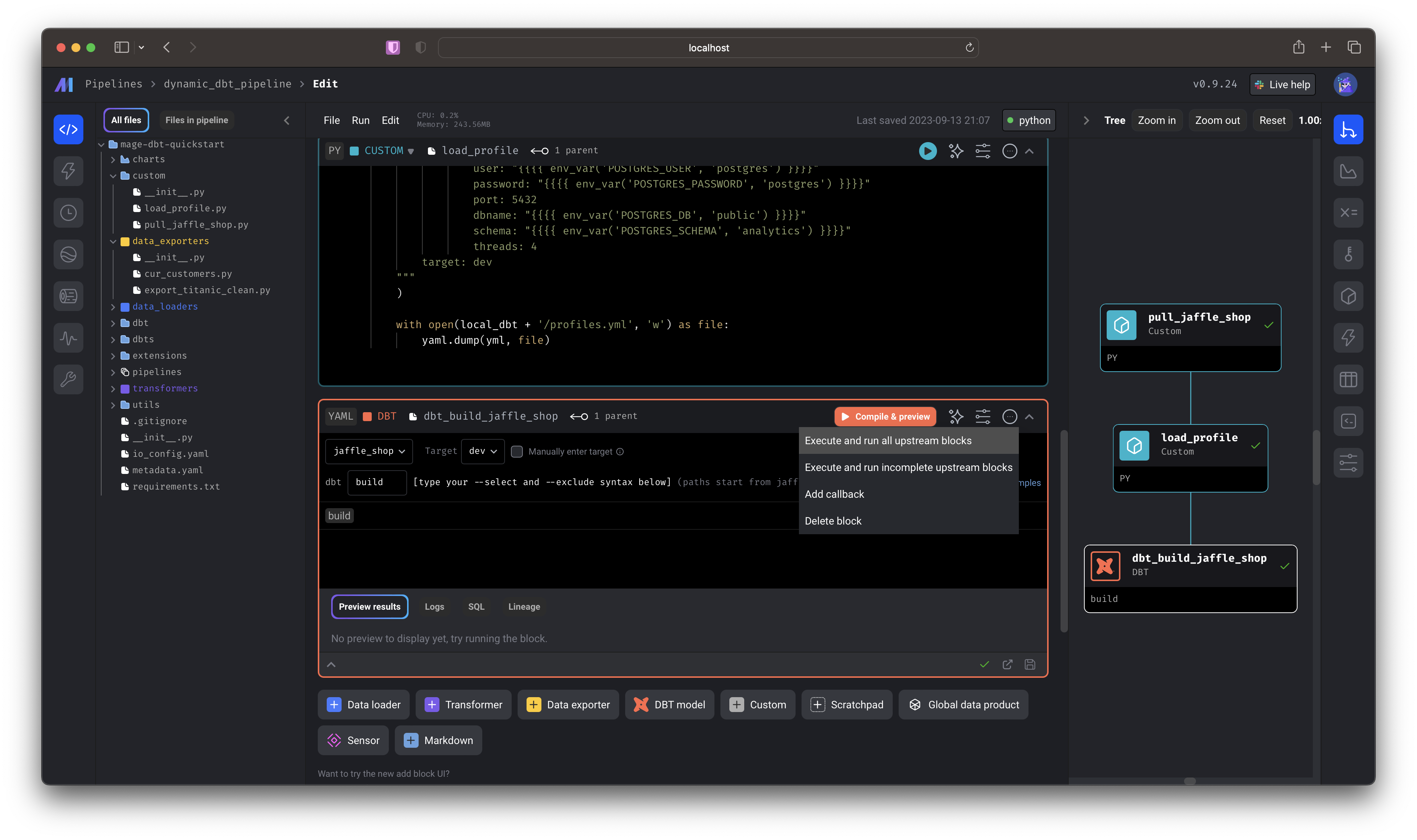Open the monitoring pulse sidebar icon
Image resolution: width=1417 pixels, height=840 pixels.
[68, 338]
